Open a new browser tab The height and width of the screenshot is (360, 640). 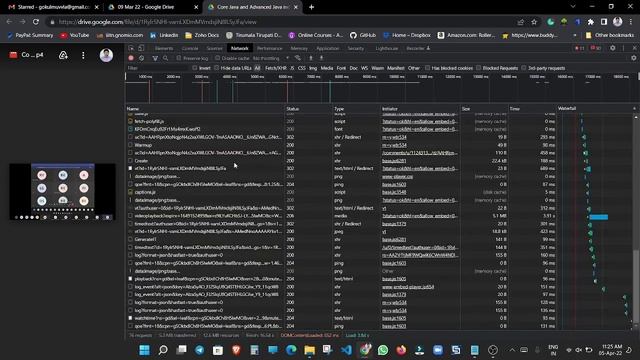click(311, 7)
